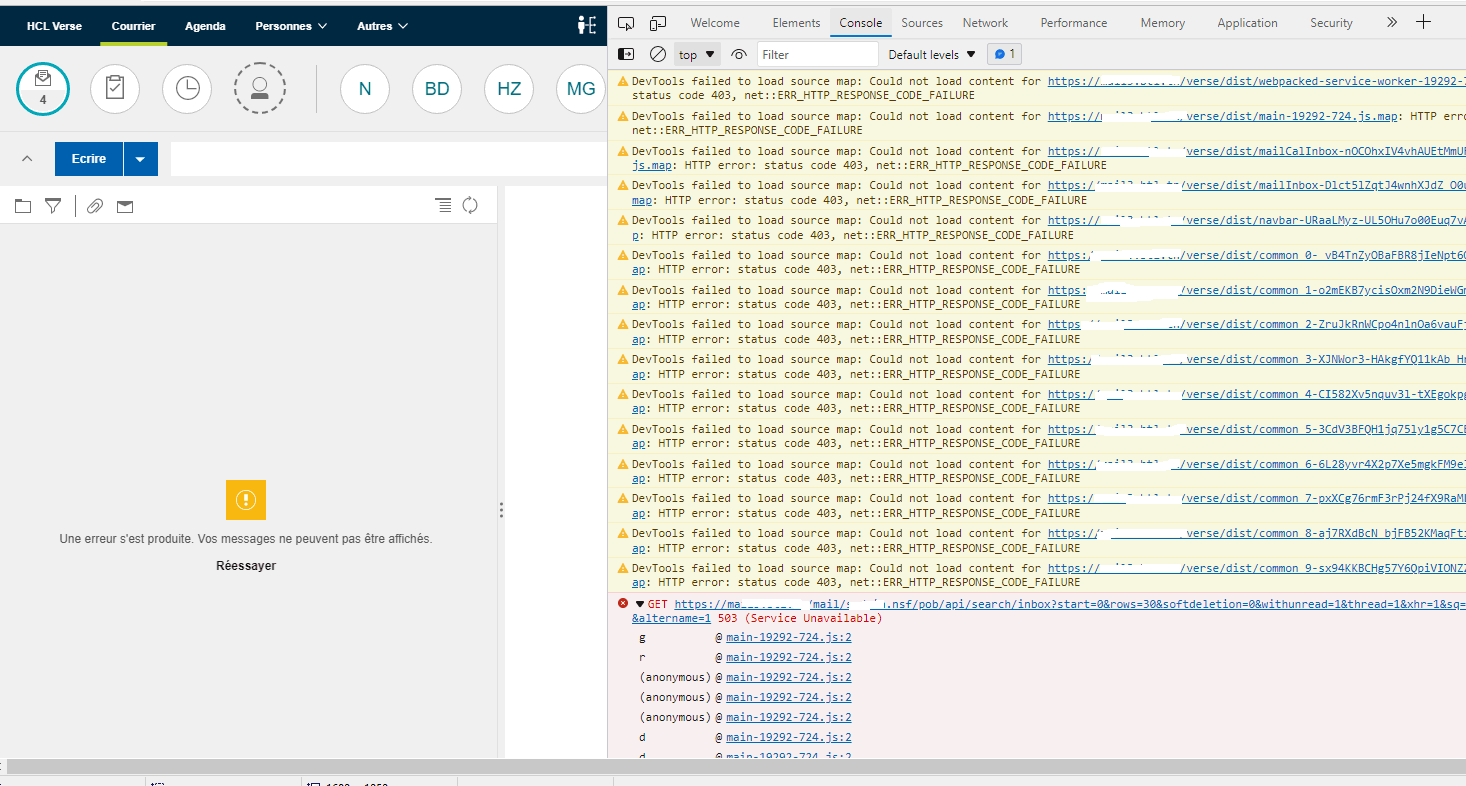Viewport: 1466px width, 786px height.
Task: Switch to the Agenda tab
Action: (x=205, y=26)
